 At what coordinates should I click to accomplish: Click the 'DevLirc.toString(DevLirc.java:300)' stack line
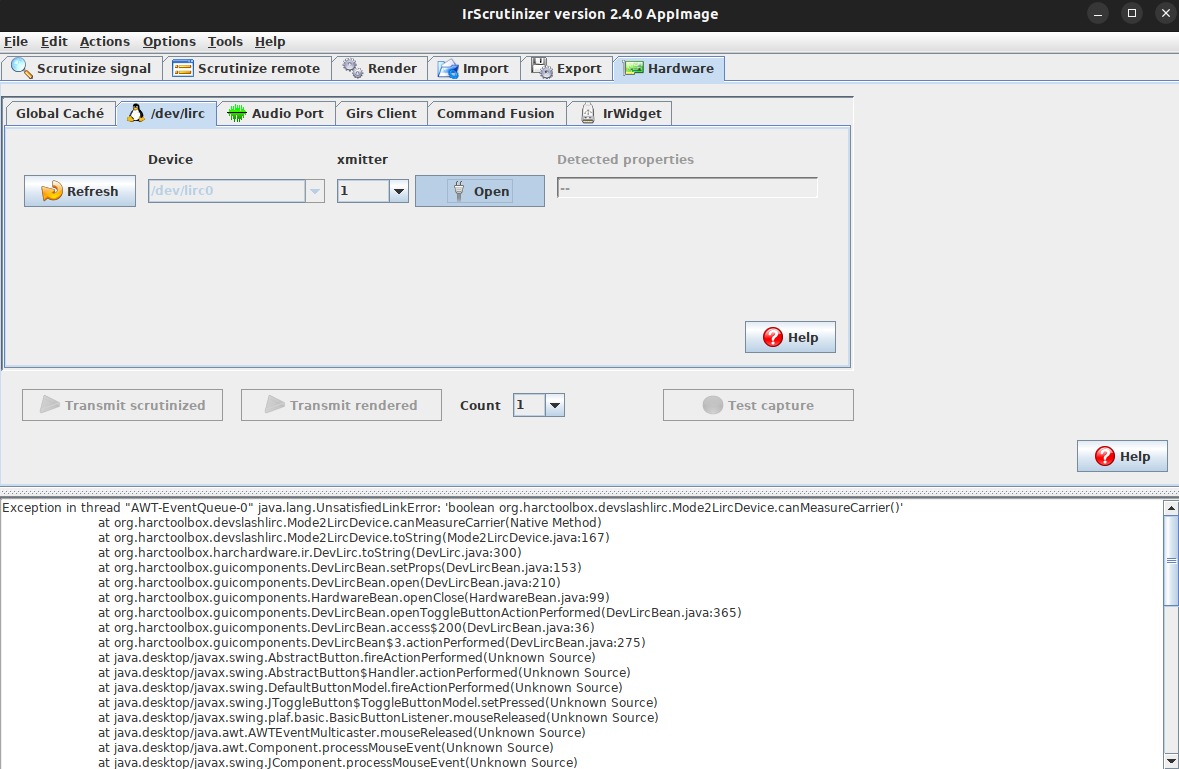coord(310,553)
